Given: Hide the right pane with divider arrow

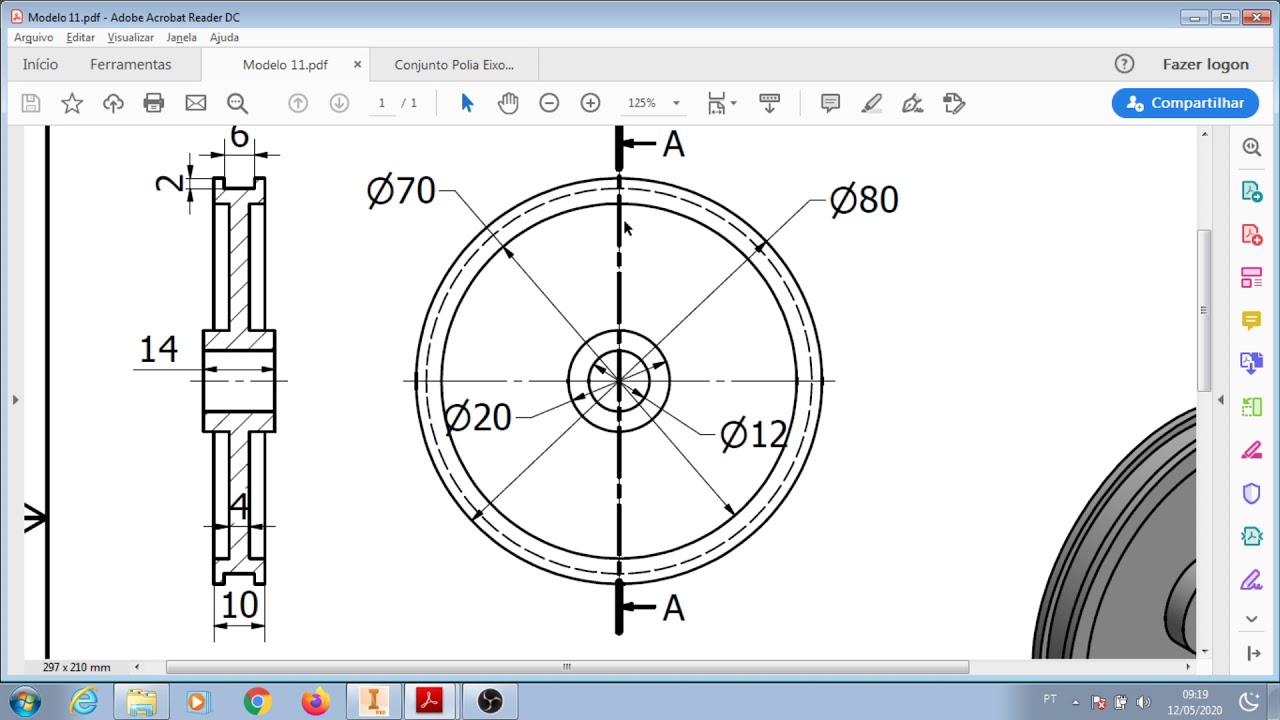Looking at the screenshot, I should pos(1220,400).
